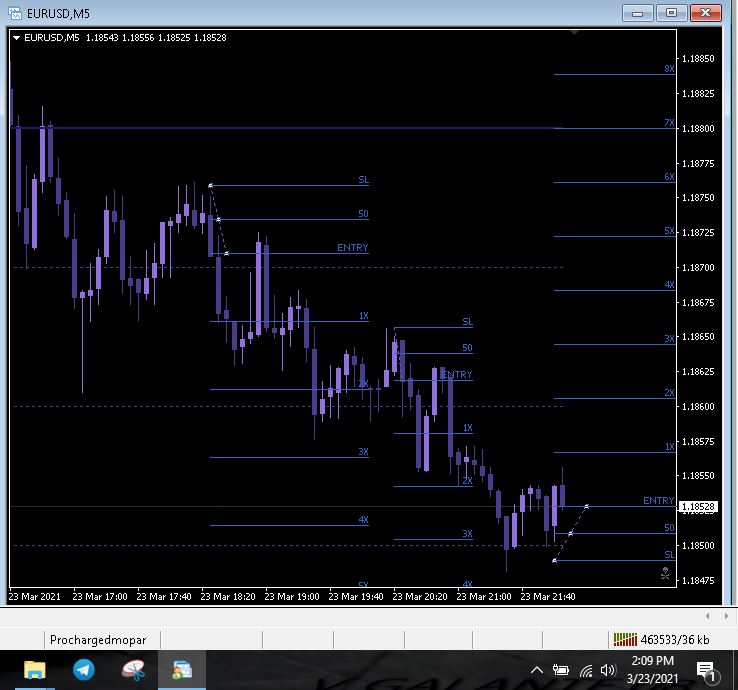Click the 1.18675 price axis label
Screen dimensions: 738x690
(x=698, y=302)
